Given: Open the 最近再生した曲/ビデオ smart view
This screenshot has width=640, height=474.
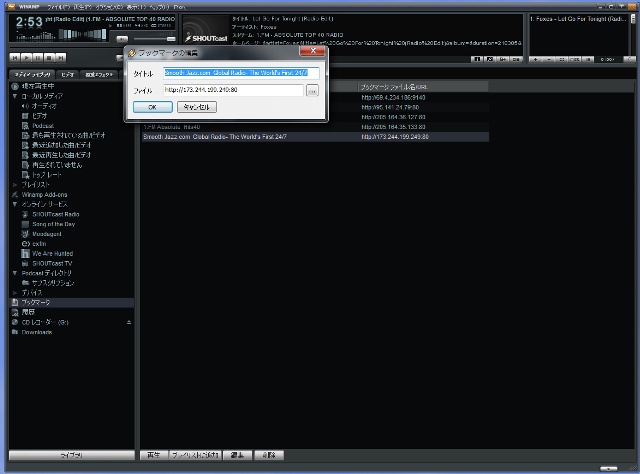Looking at the screenshot, I should coord(61,155).
